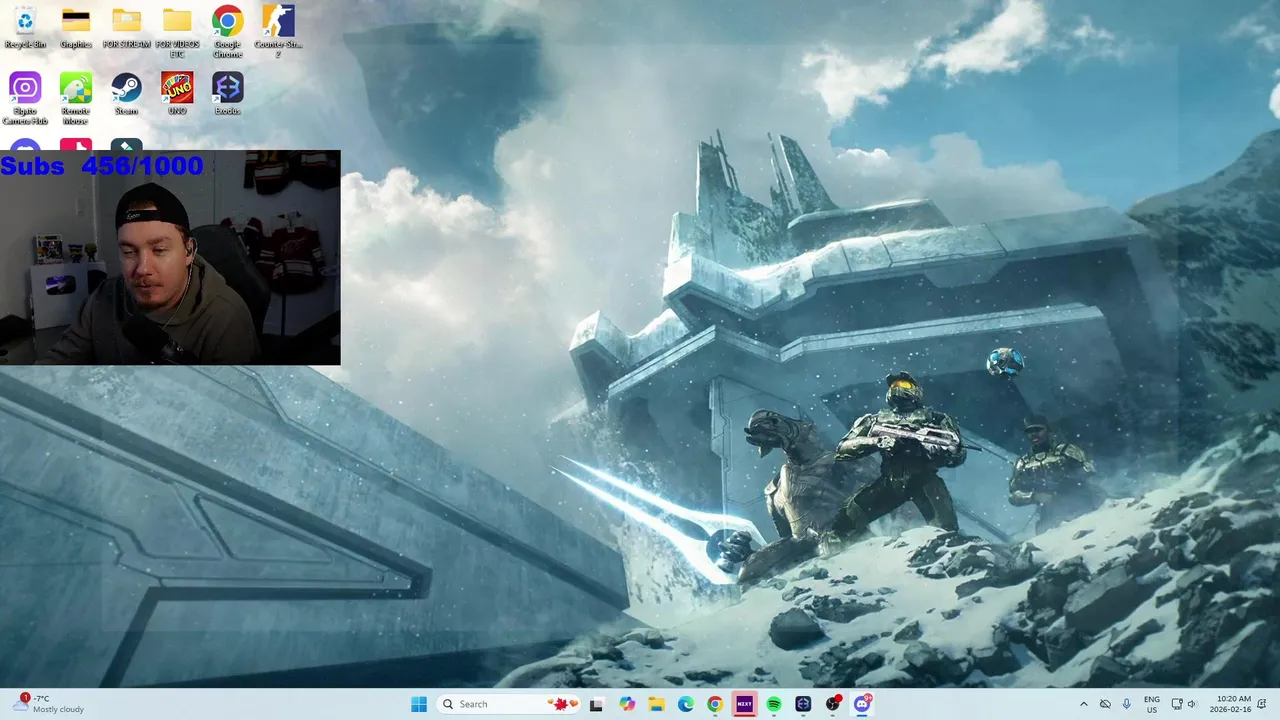Open the clock showing 10:20 AM
This screenshot has width=1280, height=720.
(1233, 704)
